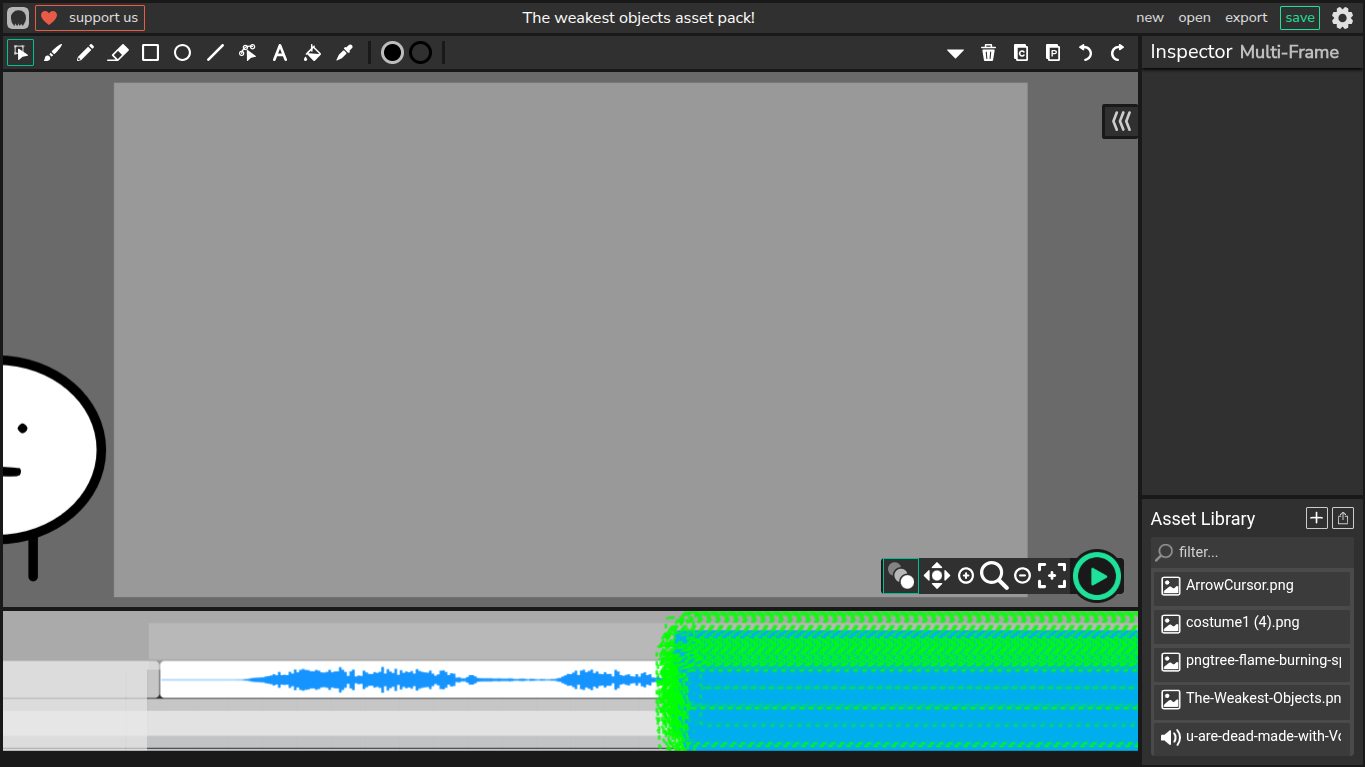
Task: Click the support us button
Action: click(x=90, y=18)
